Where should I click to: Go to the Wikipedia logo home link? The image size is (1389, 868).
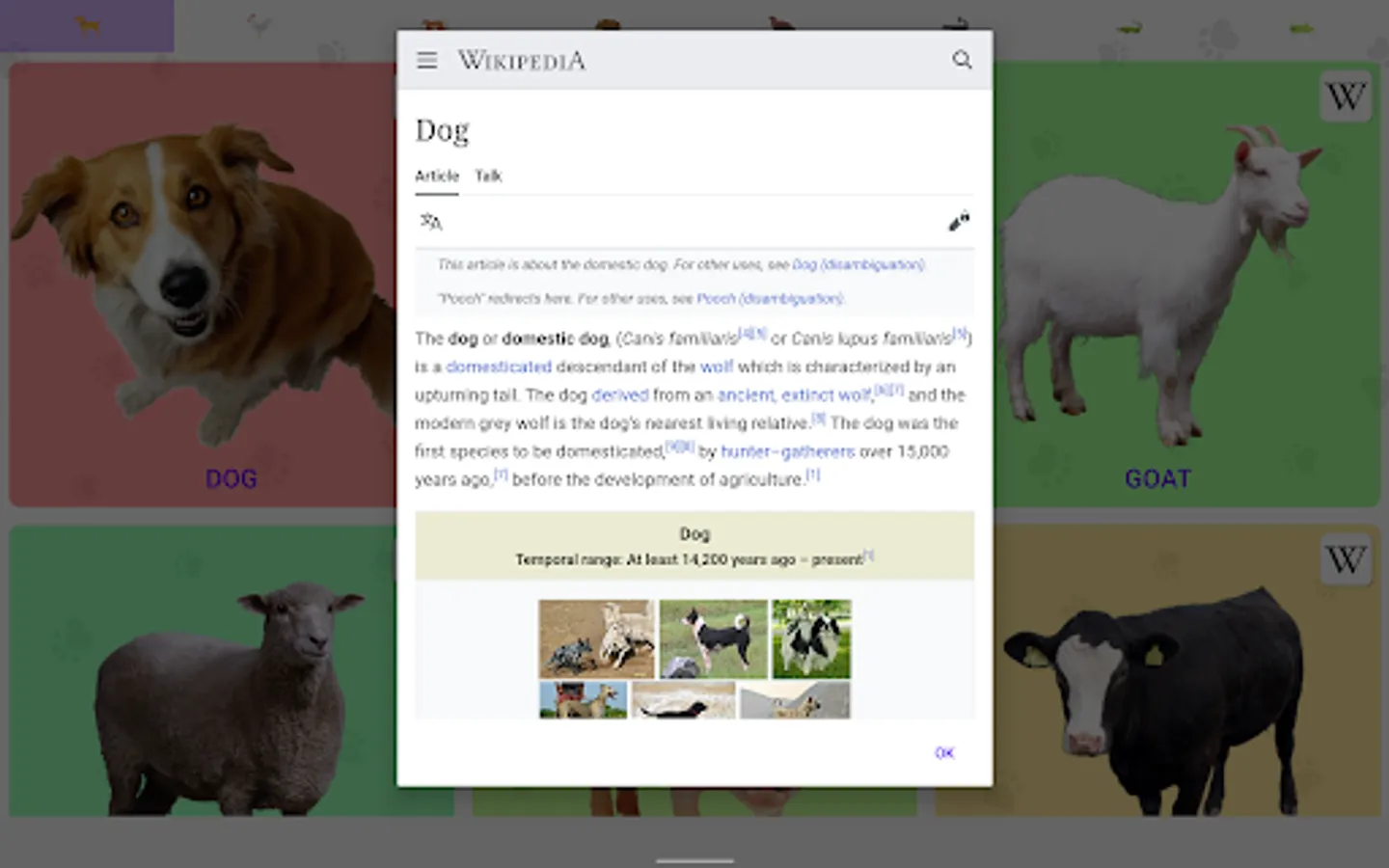coord(521,60)
